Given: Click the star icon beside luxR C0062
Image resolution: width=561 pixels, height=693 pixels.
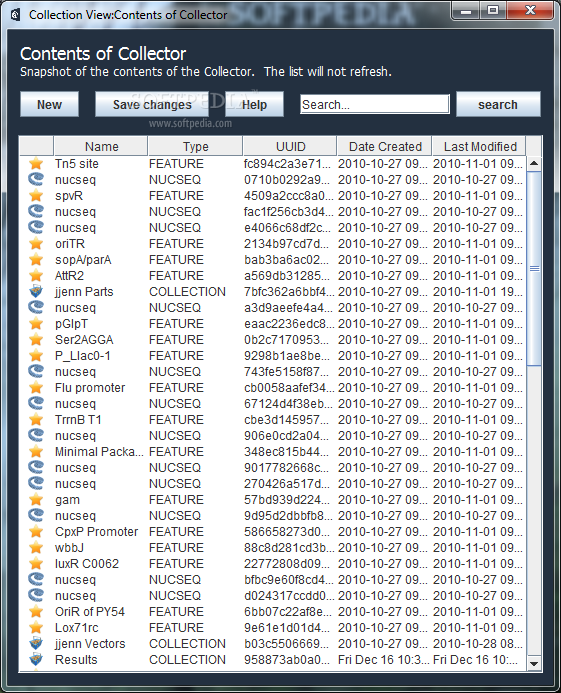Looking at the screenshot, I should click(x=36, y=564).
